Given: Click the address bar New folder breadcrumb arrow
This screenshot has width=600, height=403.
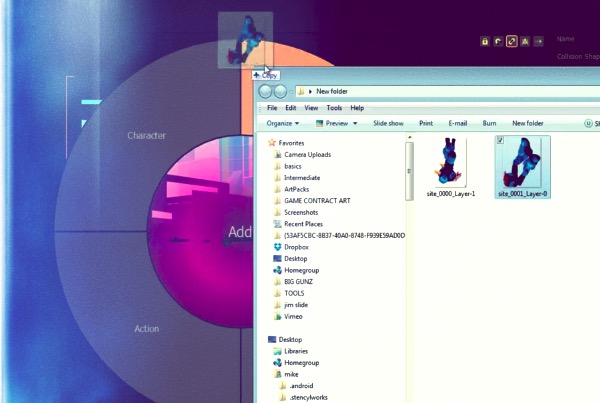Looking at the screenshot, I should [x=309, y=91].
